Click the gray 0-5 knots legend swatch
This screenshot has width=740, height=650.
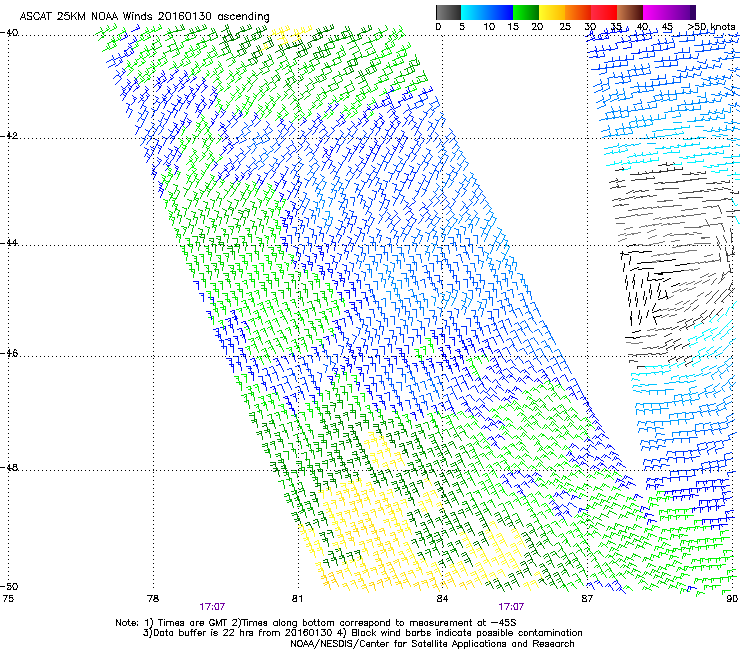(448, 12)
